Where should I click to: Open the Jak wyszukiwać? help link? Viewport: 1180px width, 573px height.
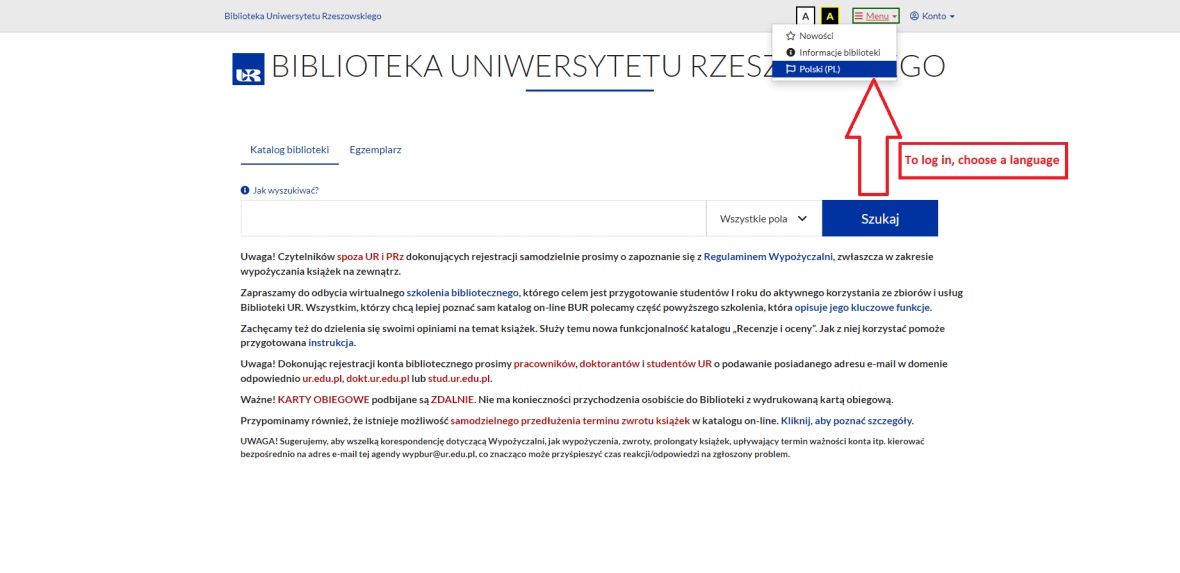[286, 190]
